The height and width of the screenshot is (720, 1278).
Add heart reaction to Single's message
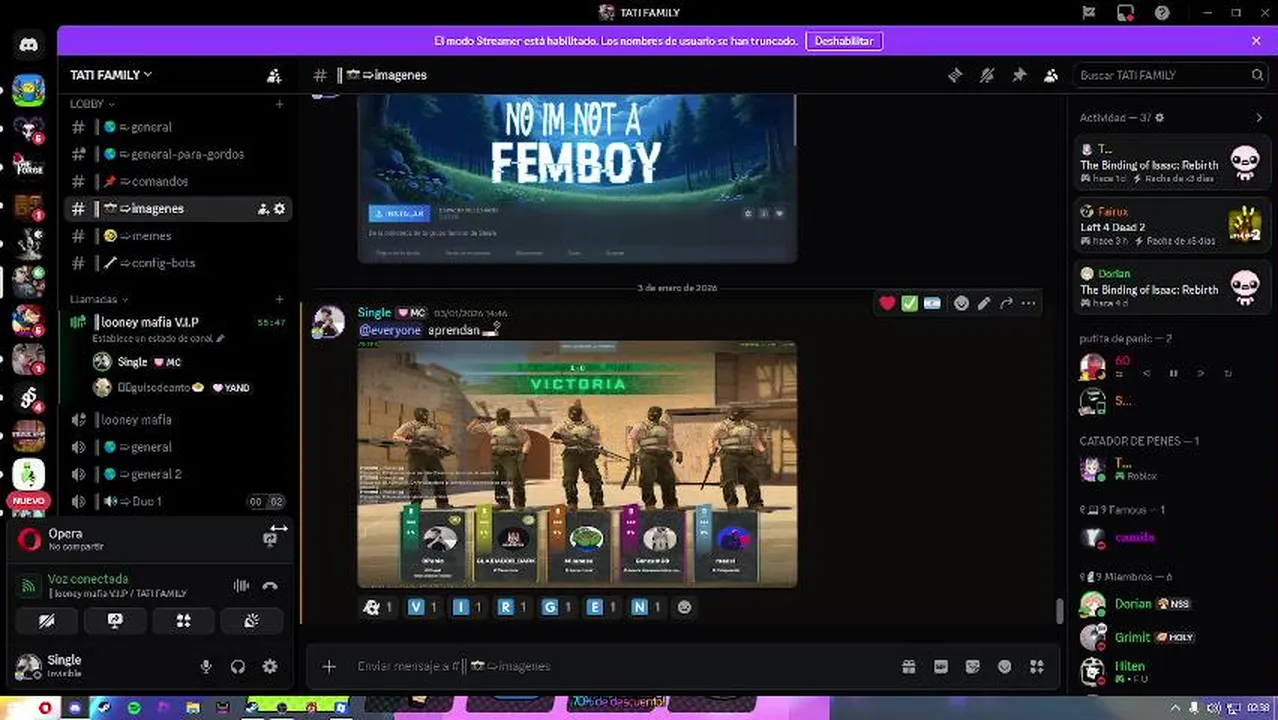coord(887,303)
